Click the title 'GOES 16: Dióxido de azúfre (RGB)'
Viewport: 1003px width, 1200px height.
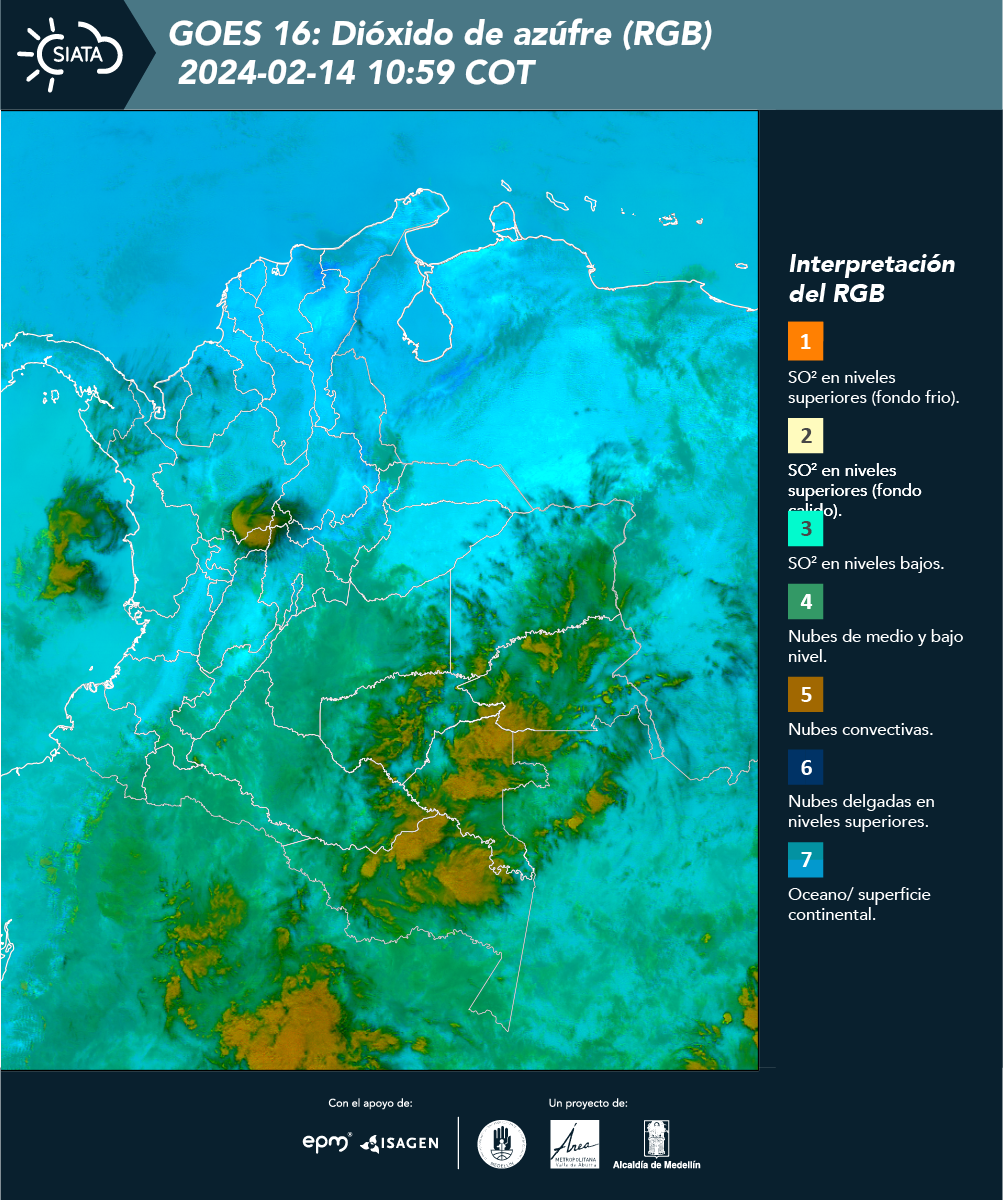(441, 34)
